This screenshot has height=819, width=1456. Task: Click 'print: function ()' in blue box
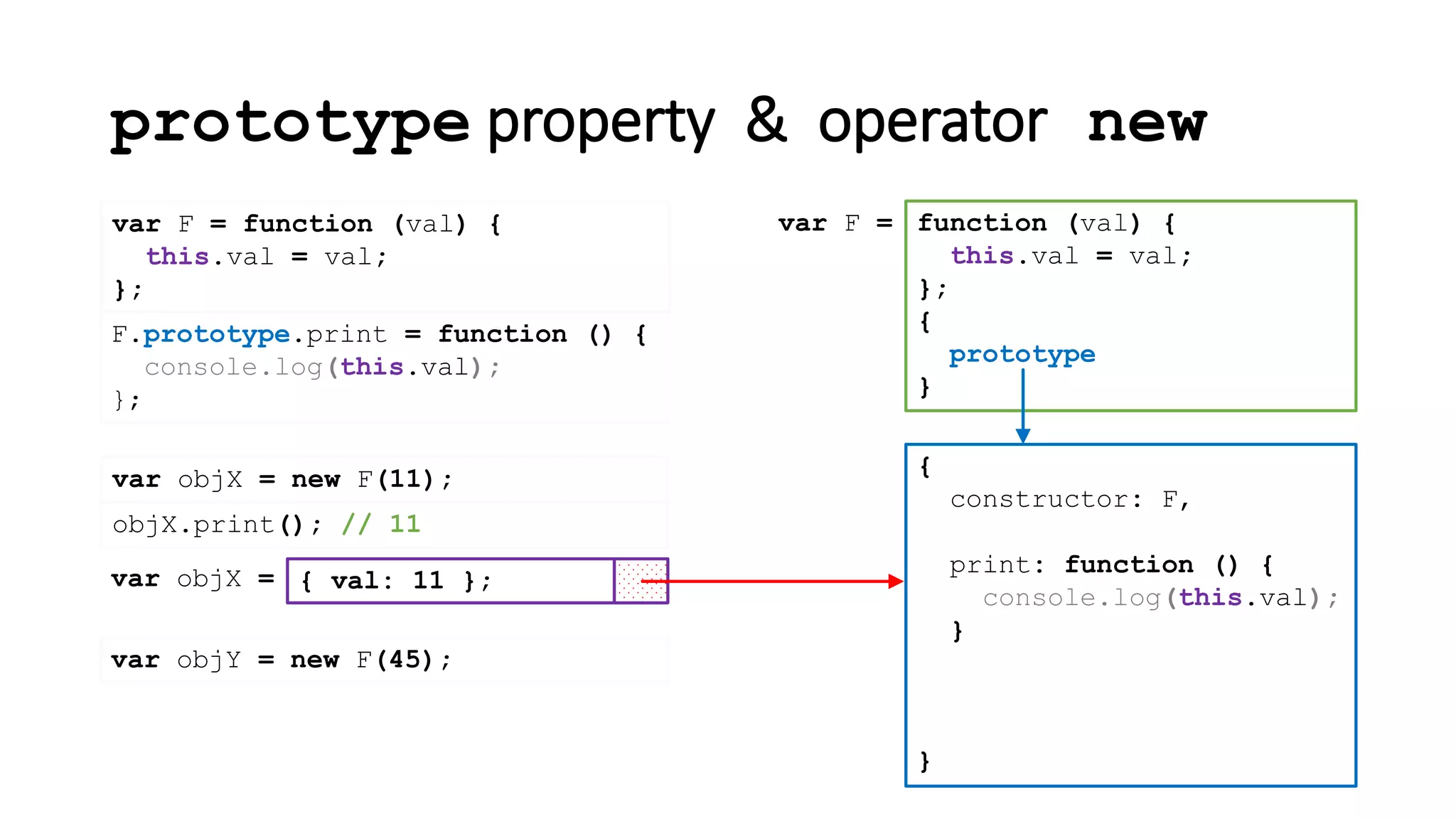click(x=1094, y=565)
